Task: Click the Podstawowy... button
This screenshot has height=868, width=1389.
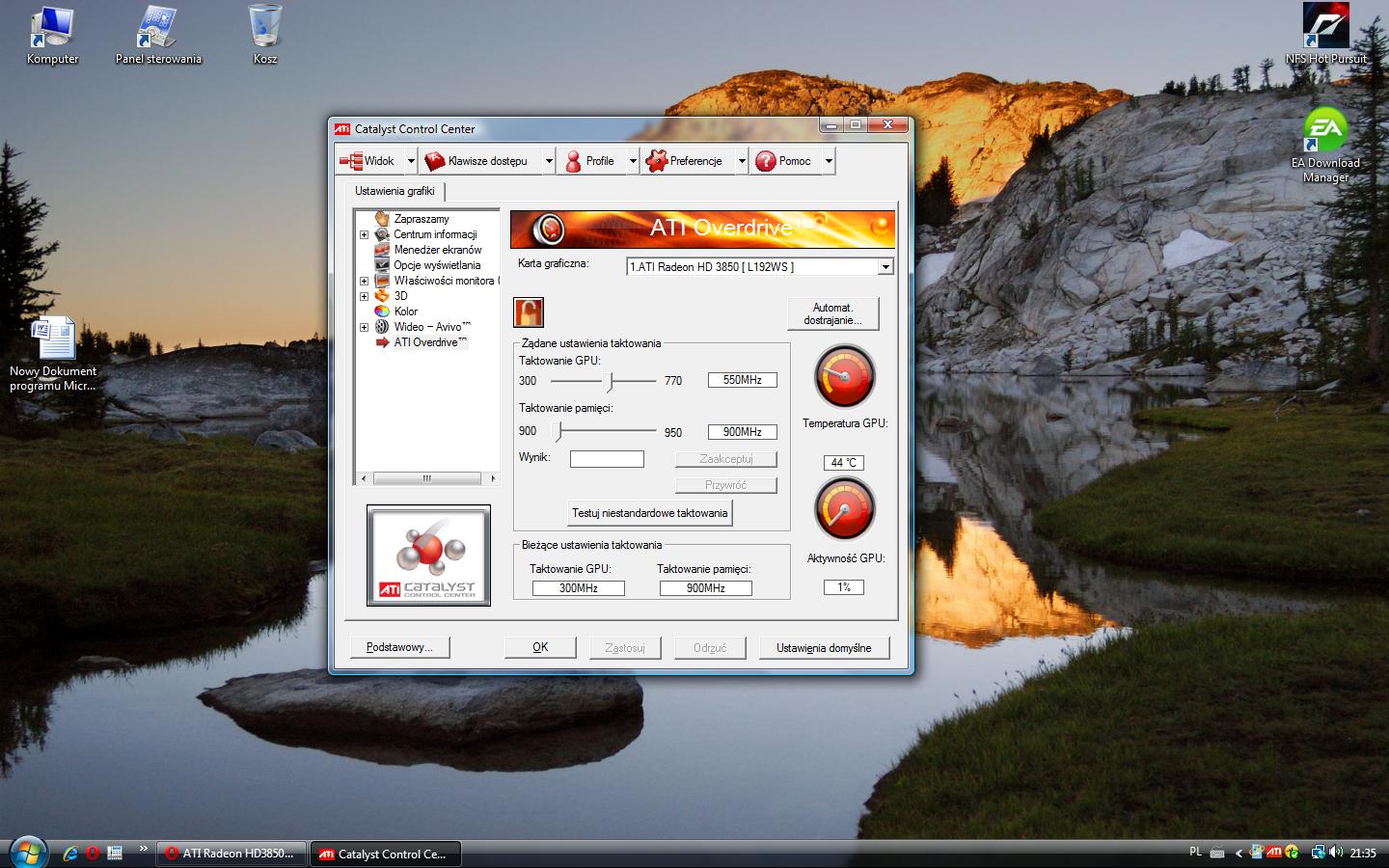Action: click(399, 647)
